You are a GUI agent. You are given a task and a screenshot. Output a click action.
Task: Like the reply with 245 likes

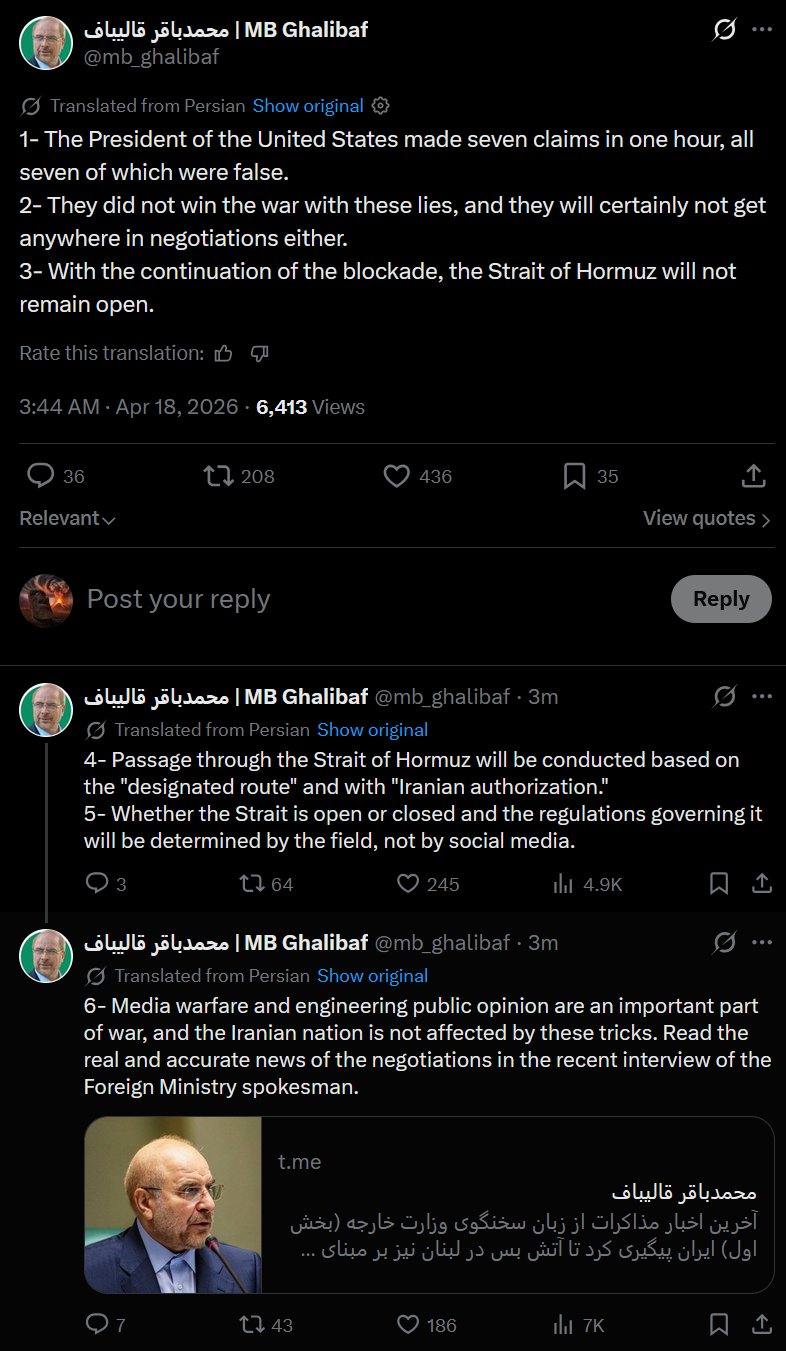[408, 884]
